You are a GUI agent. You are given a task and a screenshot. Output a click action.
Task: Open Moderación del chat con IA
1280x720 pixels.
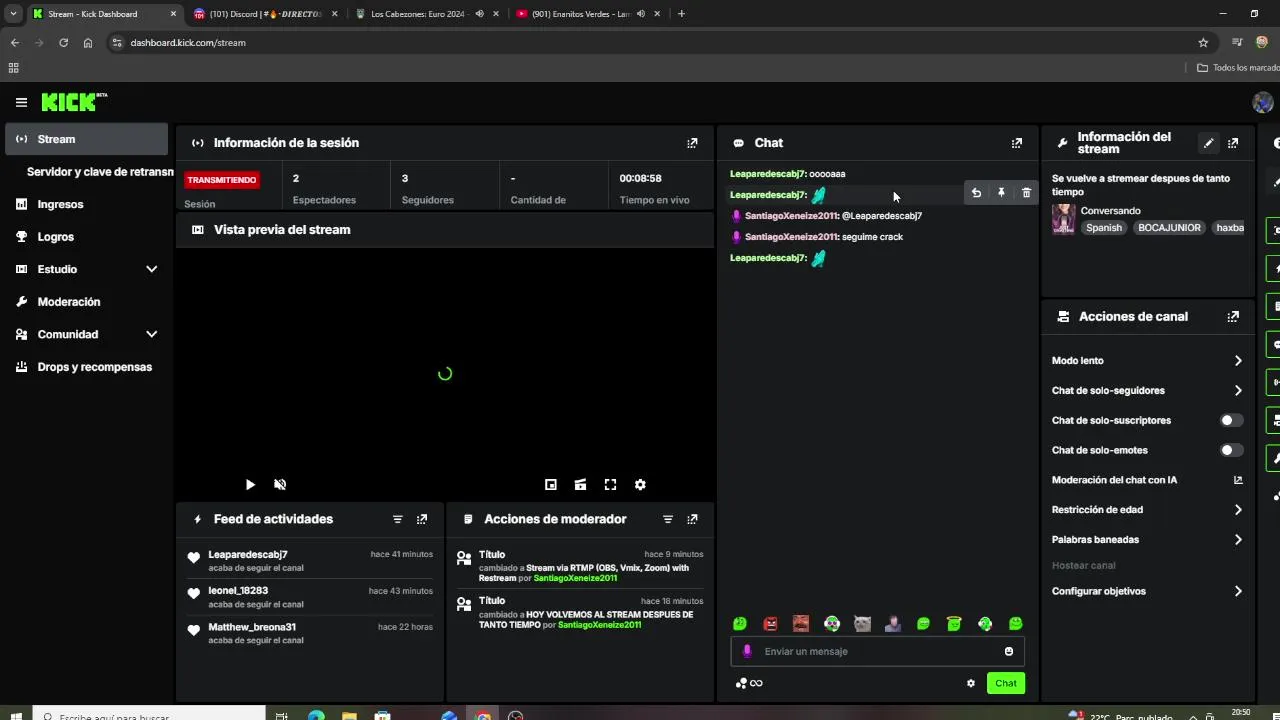[x=1147, y=480]
